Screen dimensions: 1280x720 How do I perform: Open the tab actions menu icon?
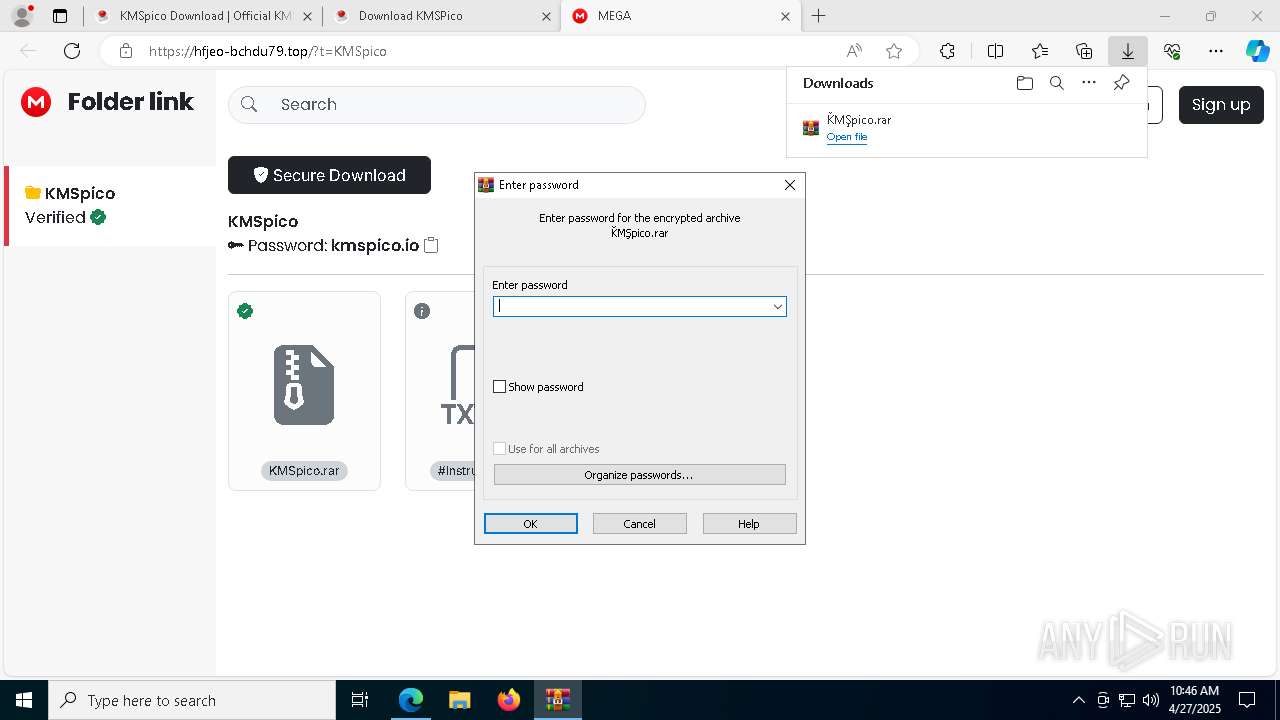pyautogui.click(x=60, y=16)
